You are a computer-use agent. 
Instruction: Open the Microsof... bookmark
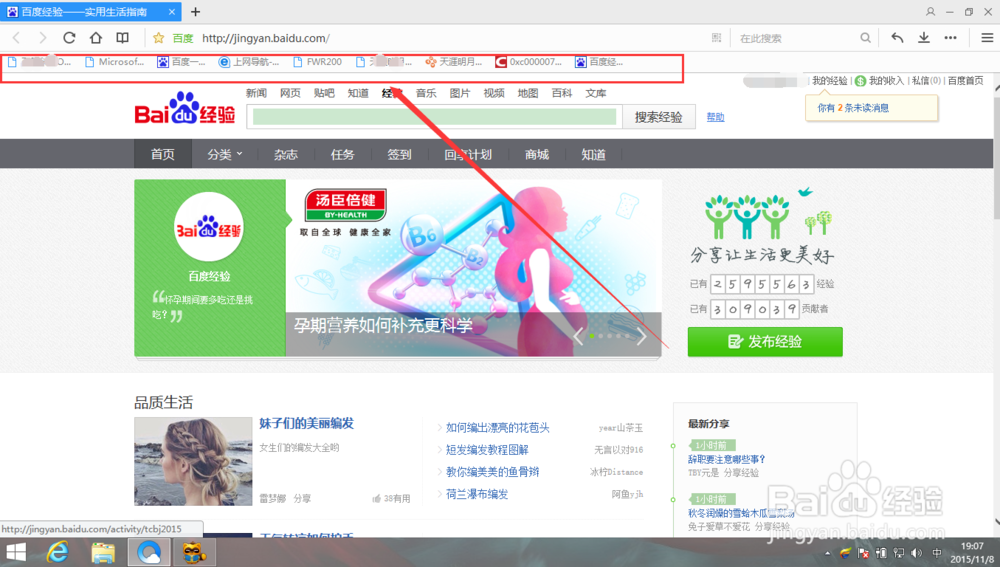click(115, 62)
